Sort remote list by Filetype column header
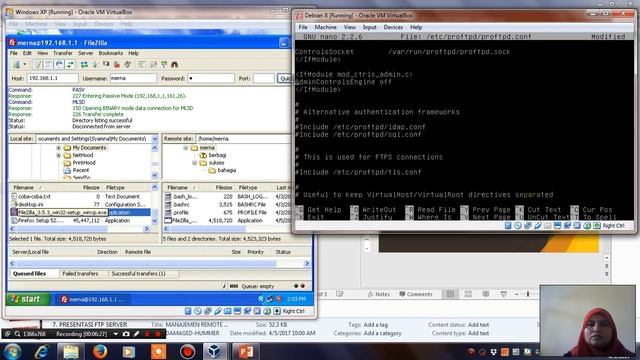Viewport: 640px width, 360px height. 248,187
